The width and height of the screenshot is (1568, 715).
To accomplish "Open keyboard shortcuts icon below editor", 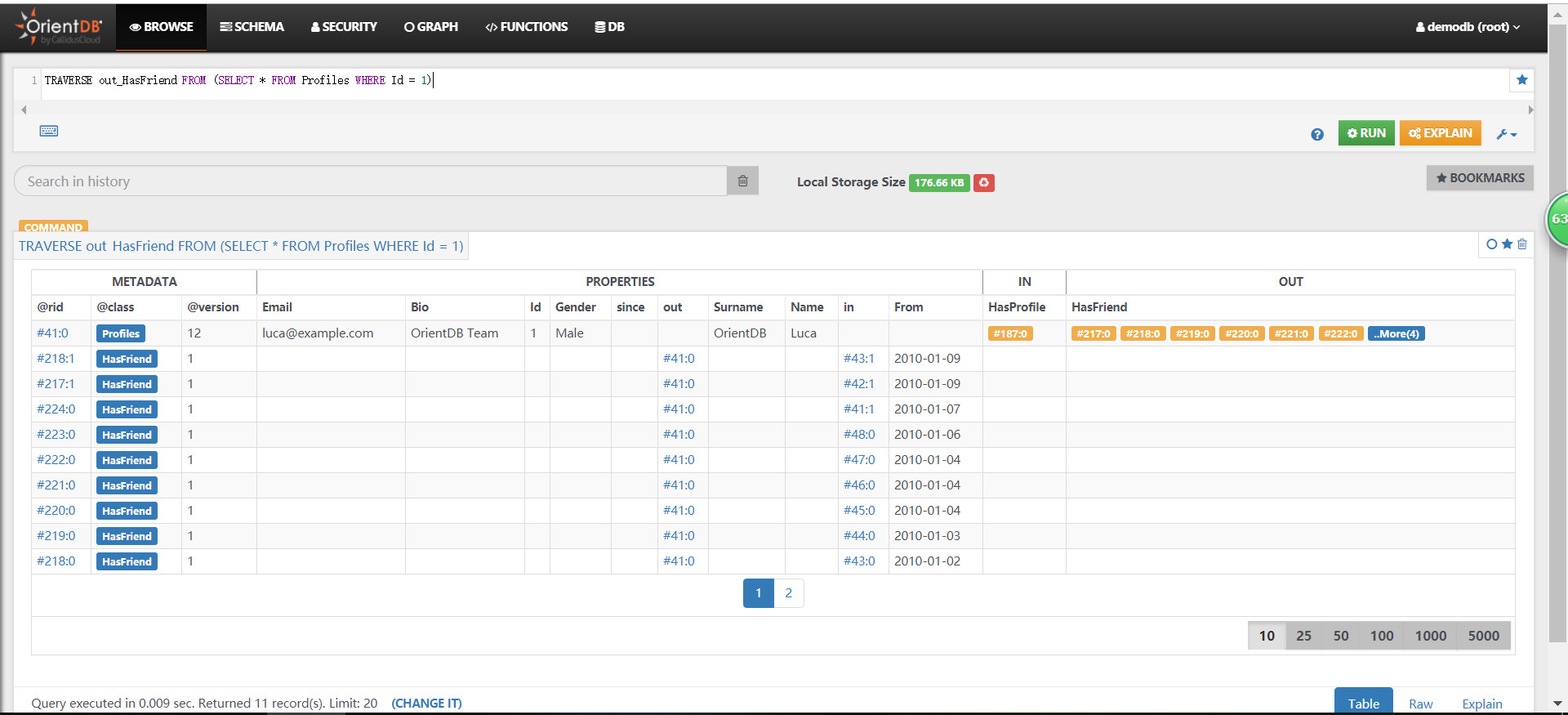I will click(49, 131).
